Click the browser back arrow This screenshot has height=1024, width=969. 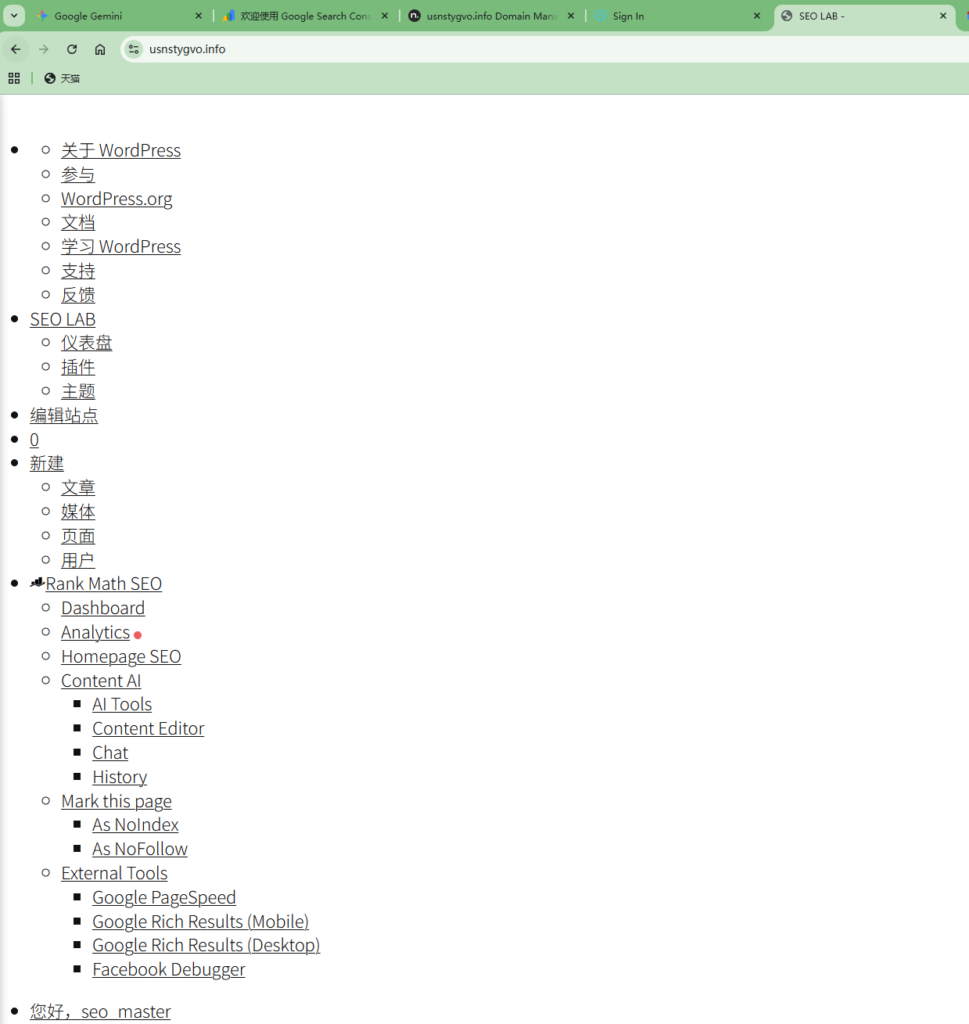(x=16, y=49)
